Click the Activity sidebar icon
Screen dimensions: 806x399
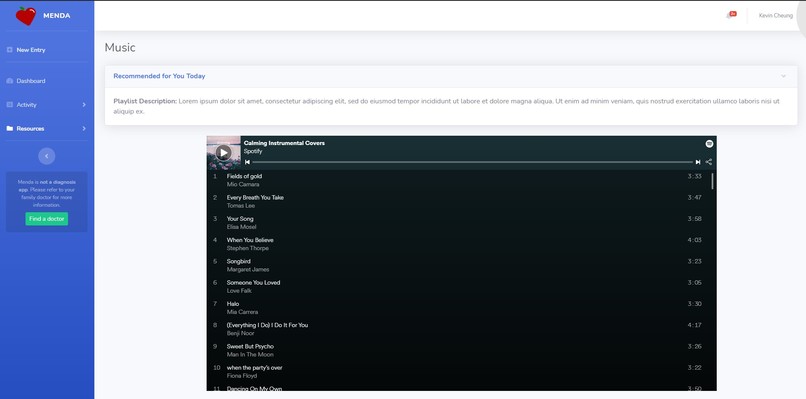pyautogui.click(x=9, y=104)
